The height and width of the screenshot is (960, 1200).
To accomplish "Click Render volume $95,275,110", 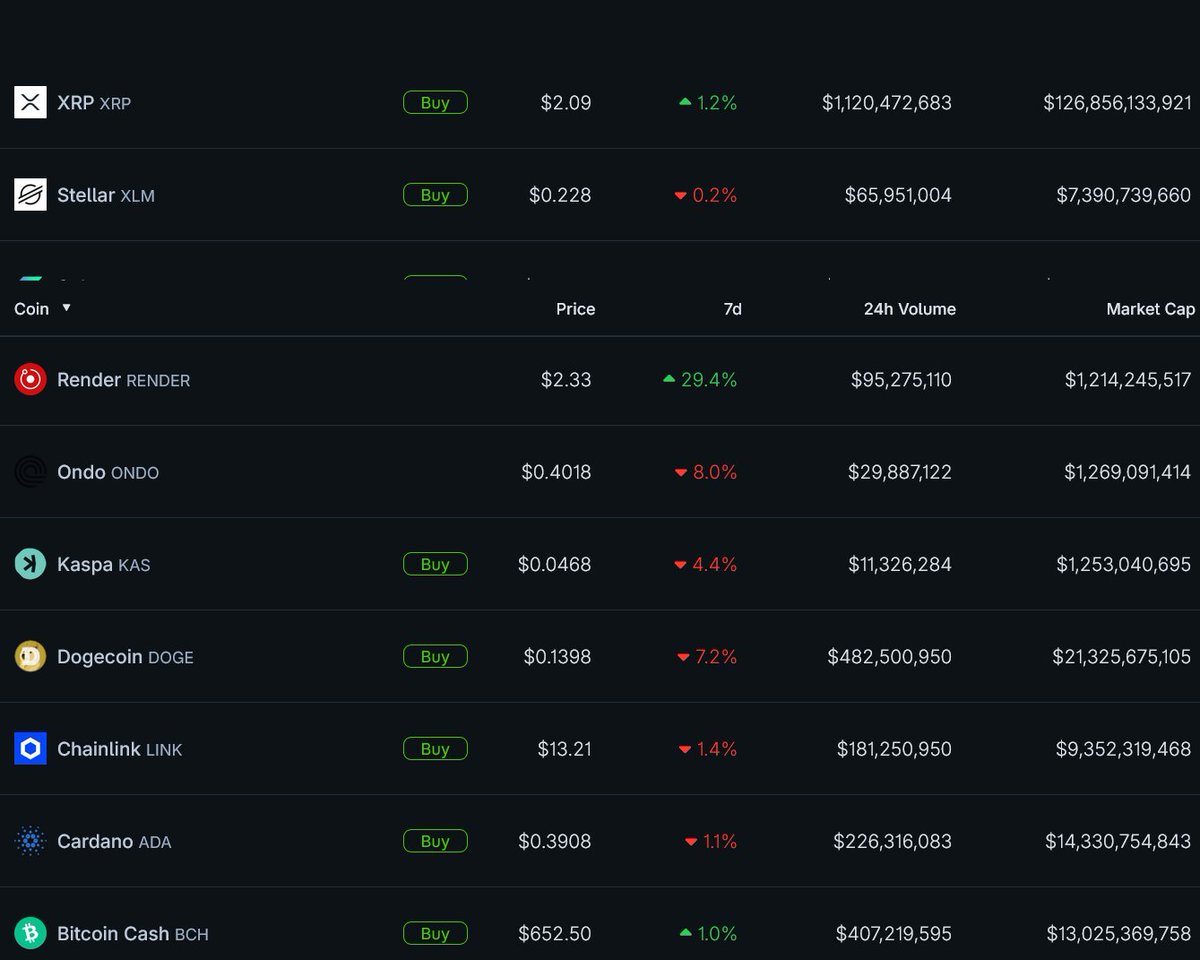I will click(x=901, y=379).
